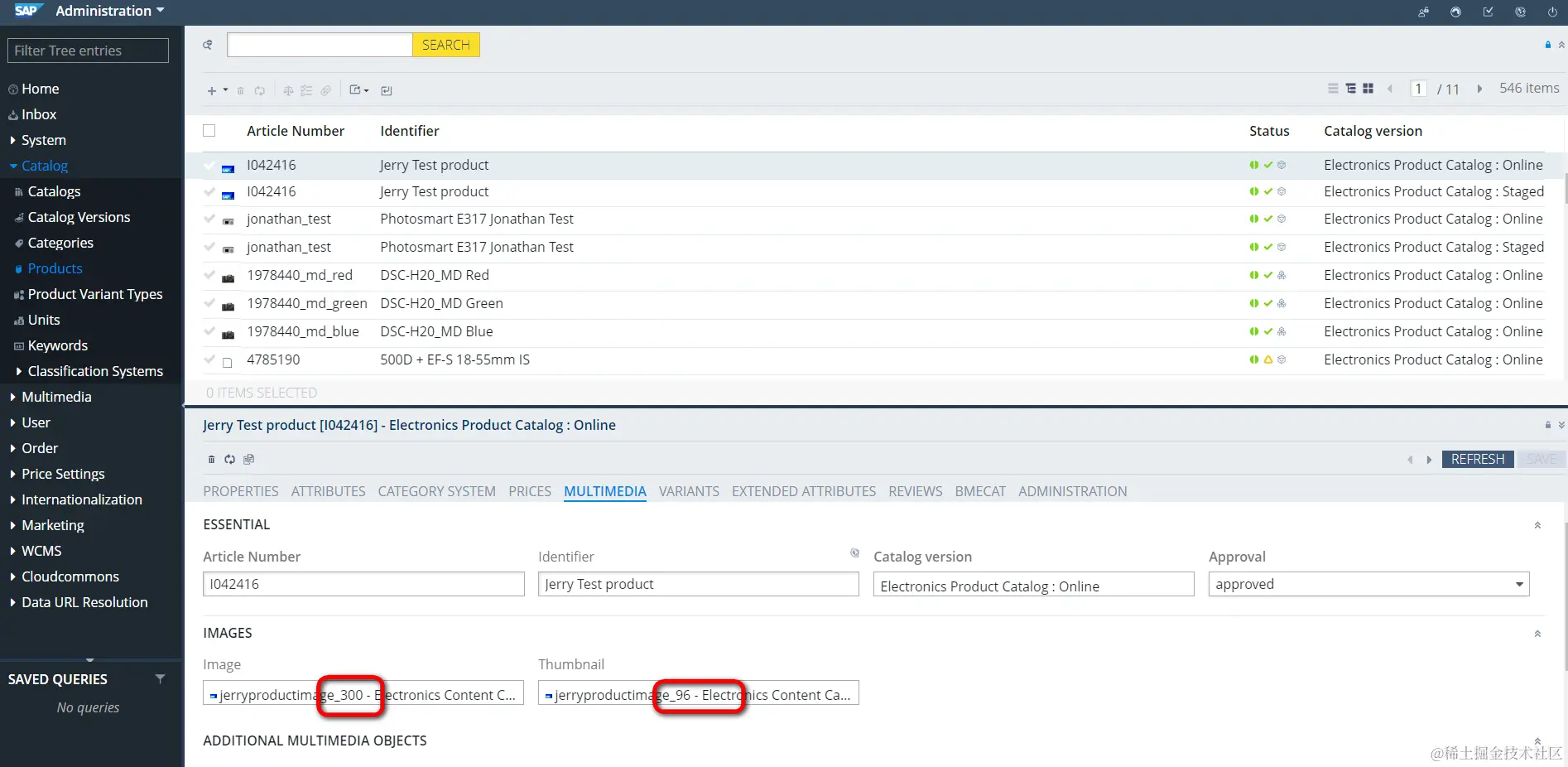Open the create-new dropdown arrow beside plus
The image size is (1568, 767).
(x=225, y=89)
